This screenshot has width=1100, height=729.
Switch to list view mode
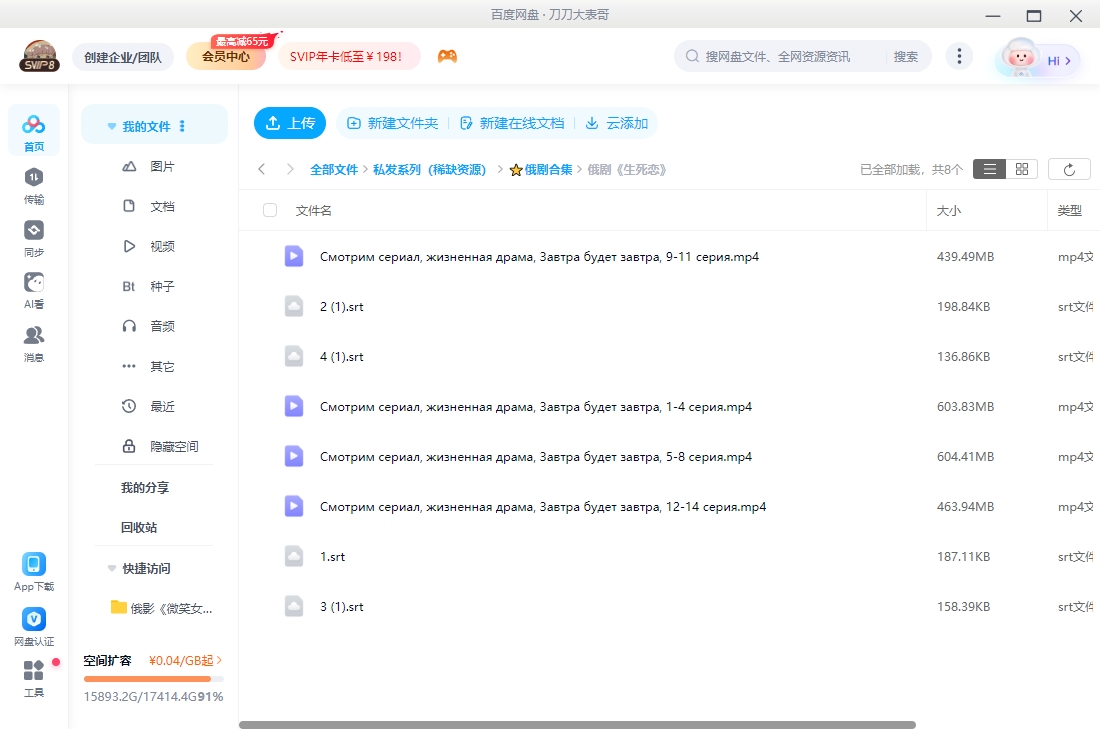pyautogui.click(x=989, y=169)
